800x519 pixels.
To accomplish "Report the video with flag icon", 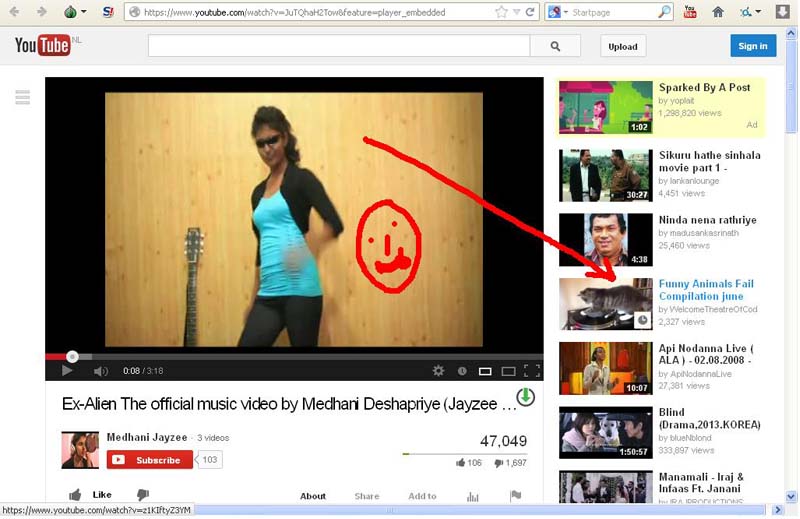I will coord(516,495).
